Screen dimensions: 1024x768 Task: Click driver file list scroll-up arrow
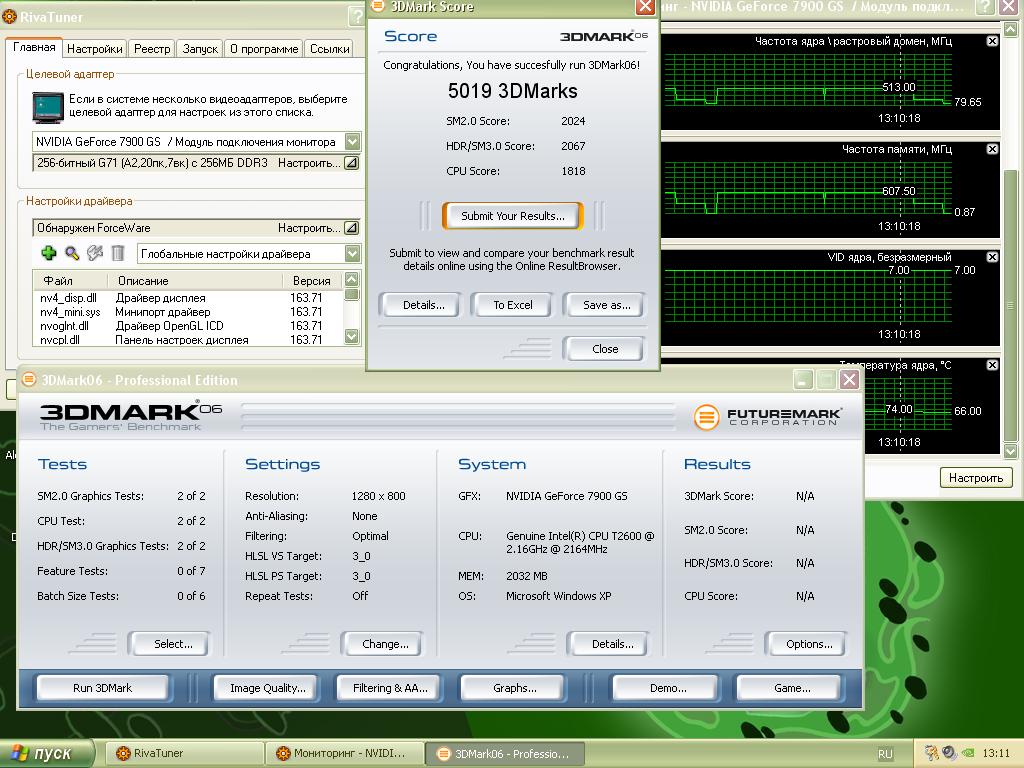[351, 280]
